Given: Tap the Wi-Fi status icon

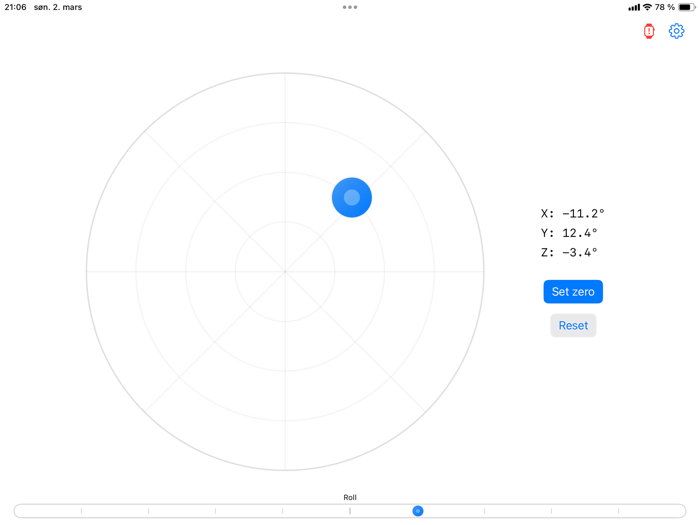Looking at the screenshot, I should click(647, 7).
